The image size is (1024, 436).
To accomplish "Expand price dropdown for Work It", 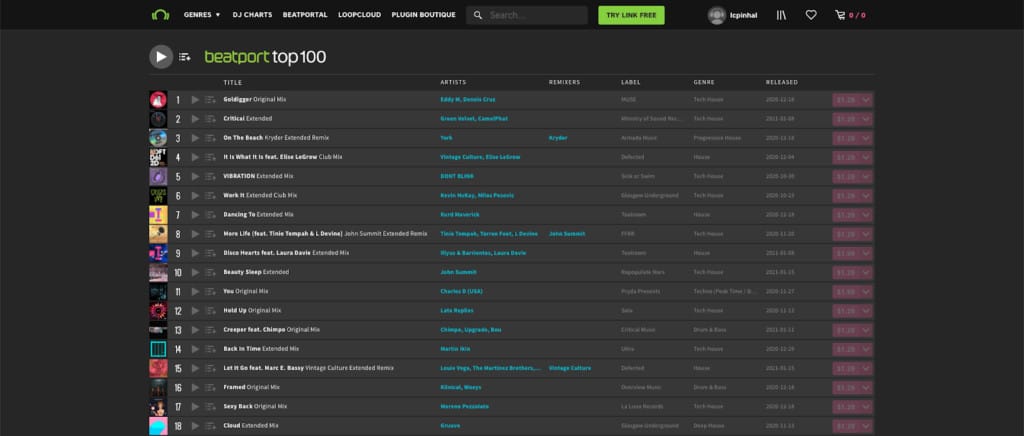I will click(x=866, y=195).
